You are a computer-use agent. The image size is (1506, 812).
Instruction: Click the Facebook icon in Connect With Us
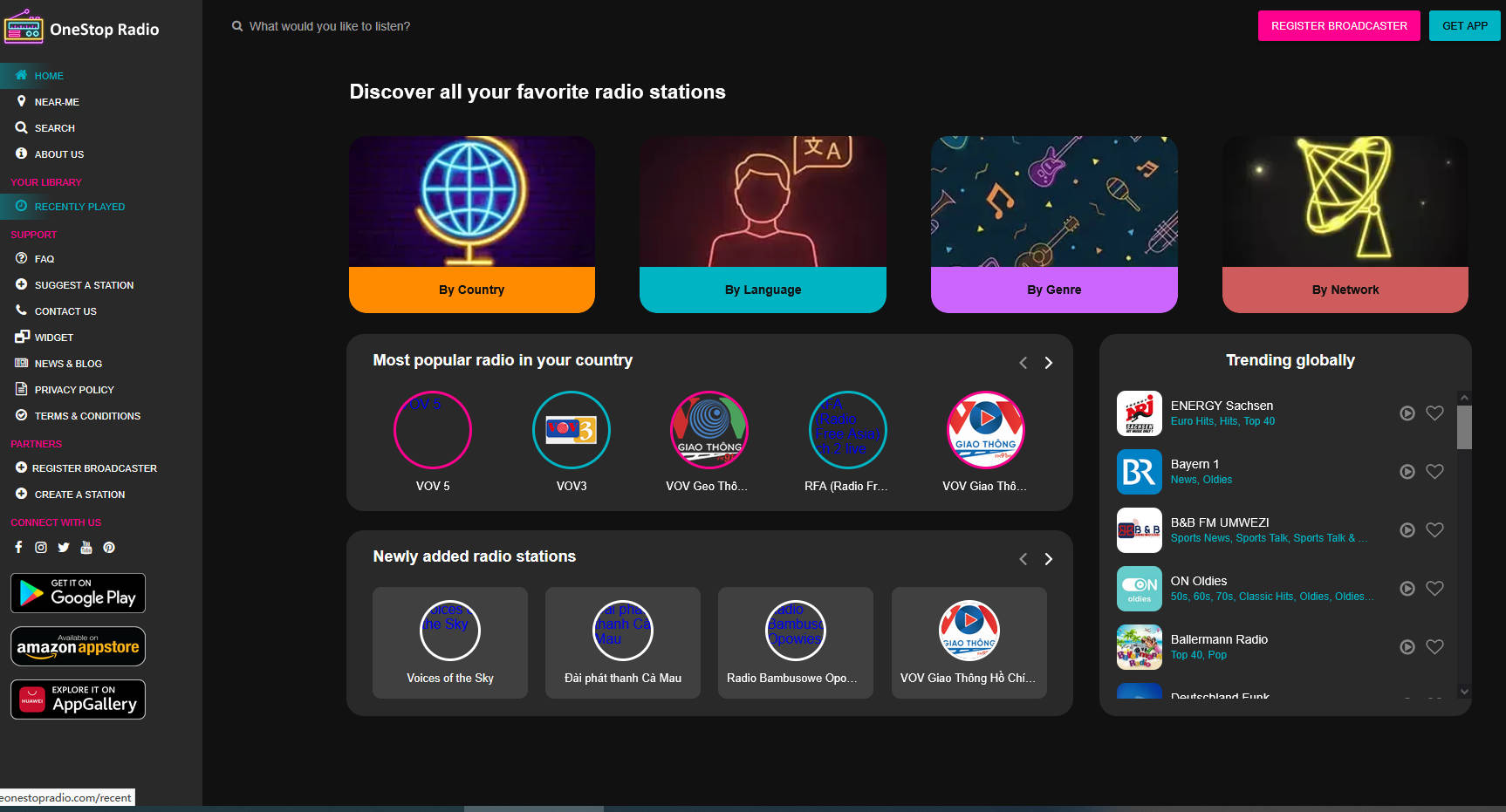point(18,548)
